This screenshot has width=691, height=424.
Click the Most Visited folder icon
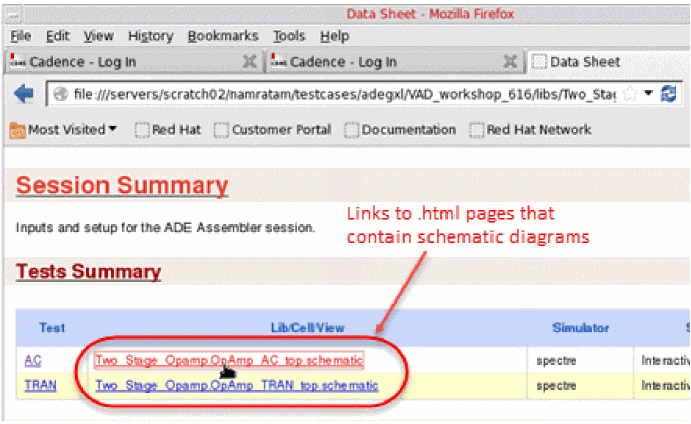18,130
